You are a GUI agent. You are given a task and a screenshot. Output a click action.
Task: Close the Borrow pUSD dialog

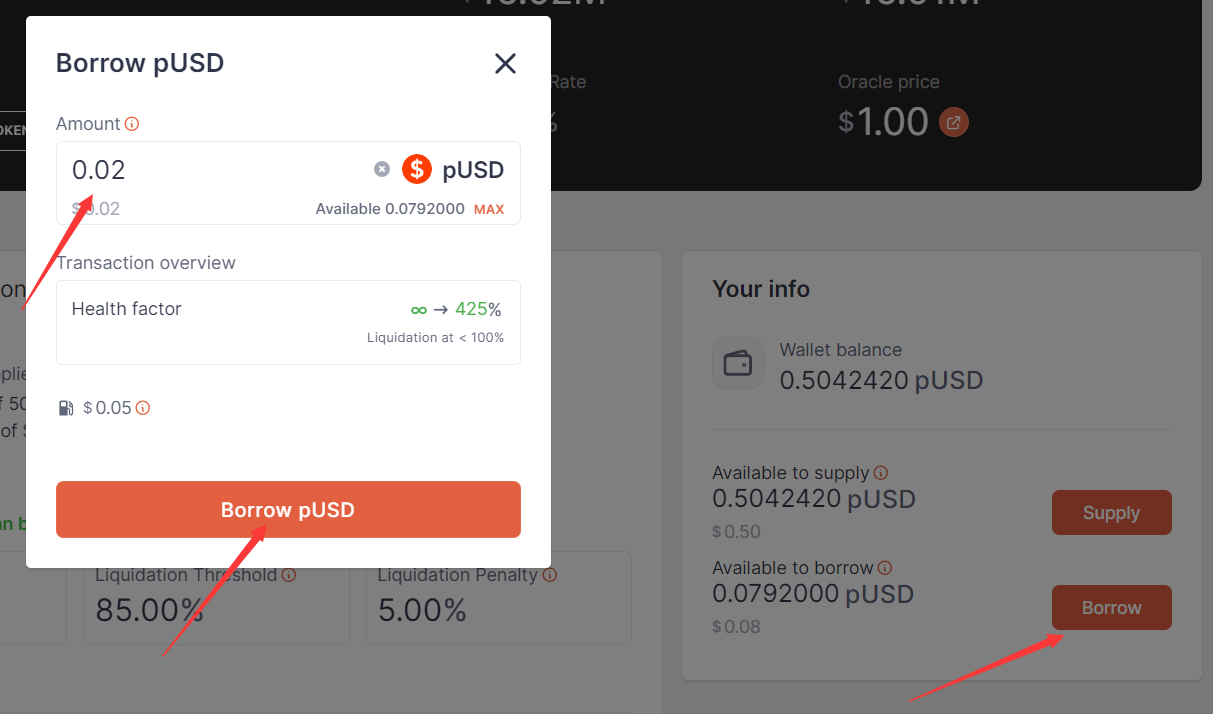pos(505,64)
